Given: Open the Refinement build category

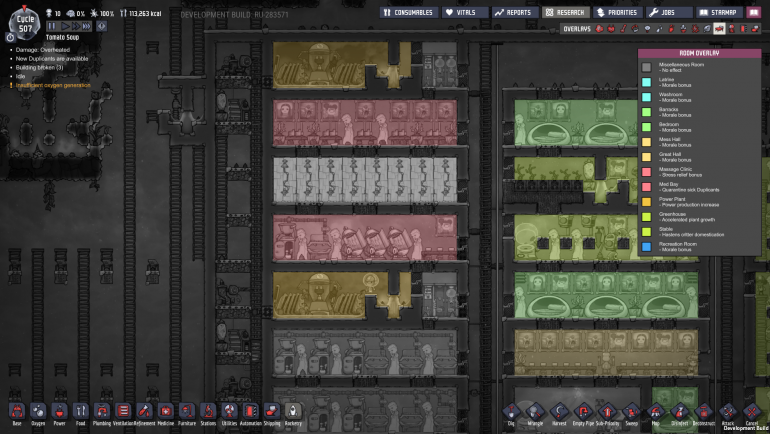Looking at the screenshot, I should 144,411.
